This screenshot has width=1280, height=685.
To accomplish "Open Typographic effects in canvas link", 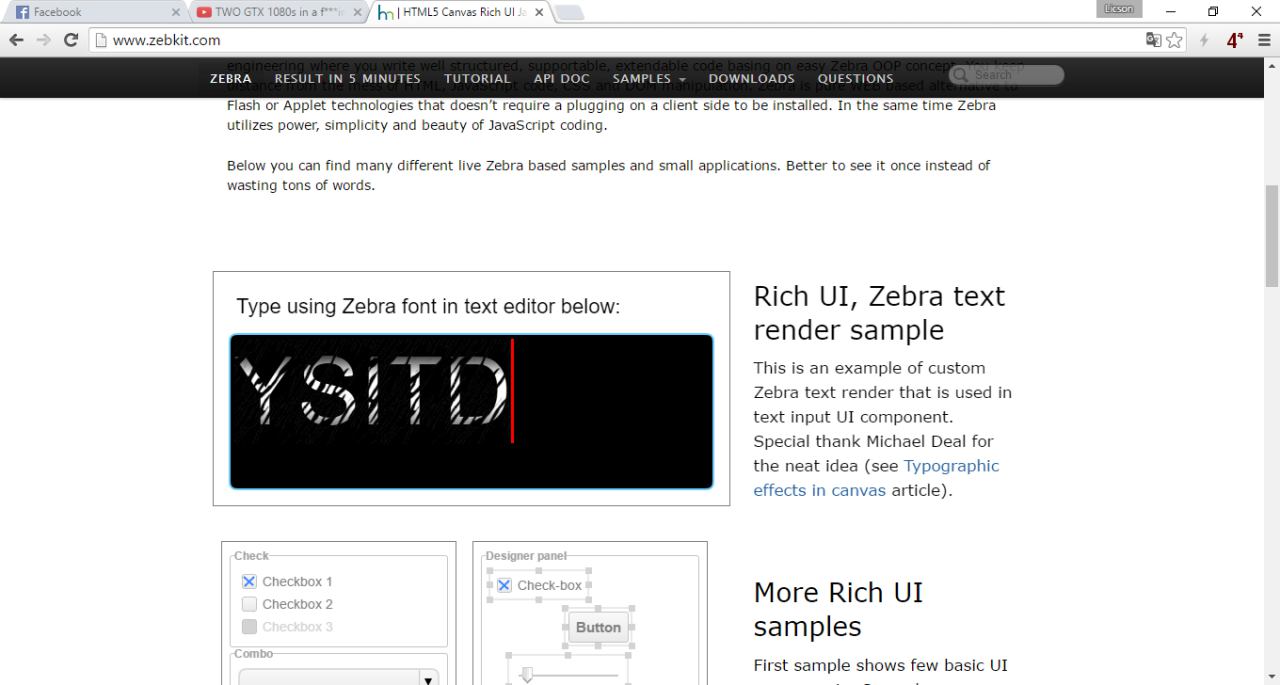I will click(x=876, y=478).
